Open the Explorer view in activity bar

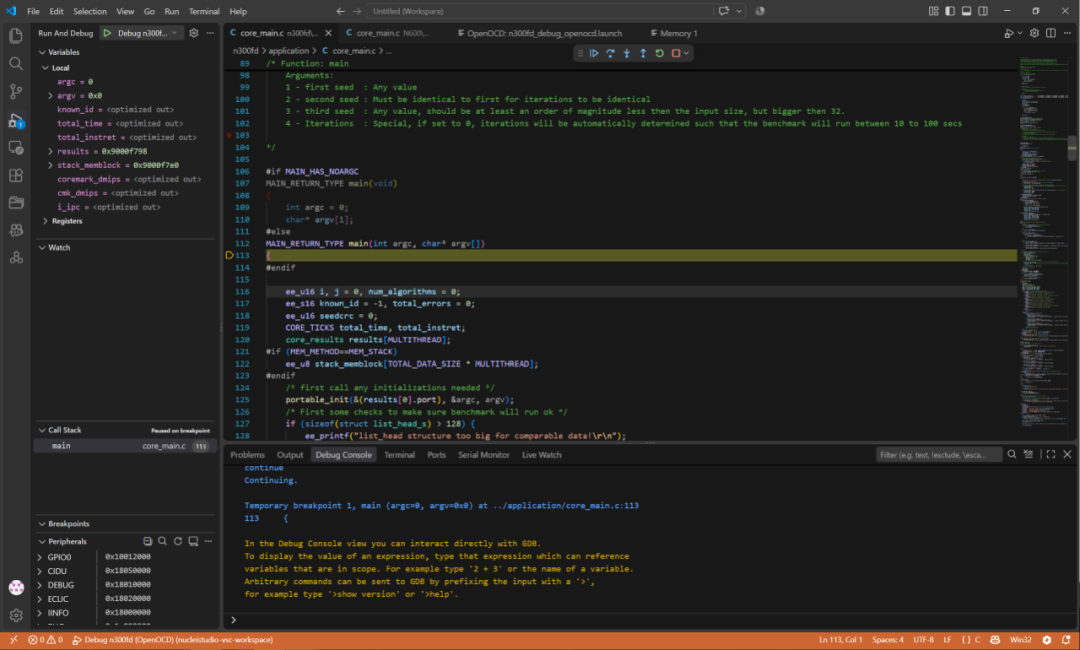(x=16, y=36)
